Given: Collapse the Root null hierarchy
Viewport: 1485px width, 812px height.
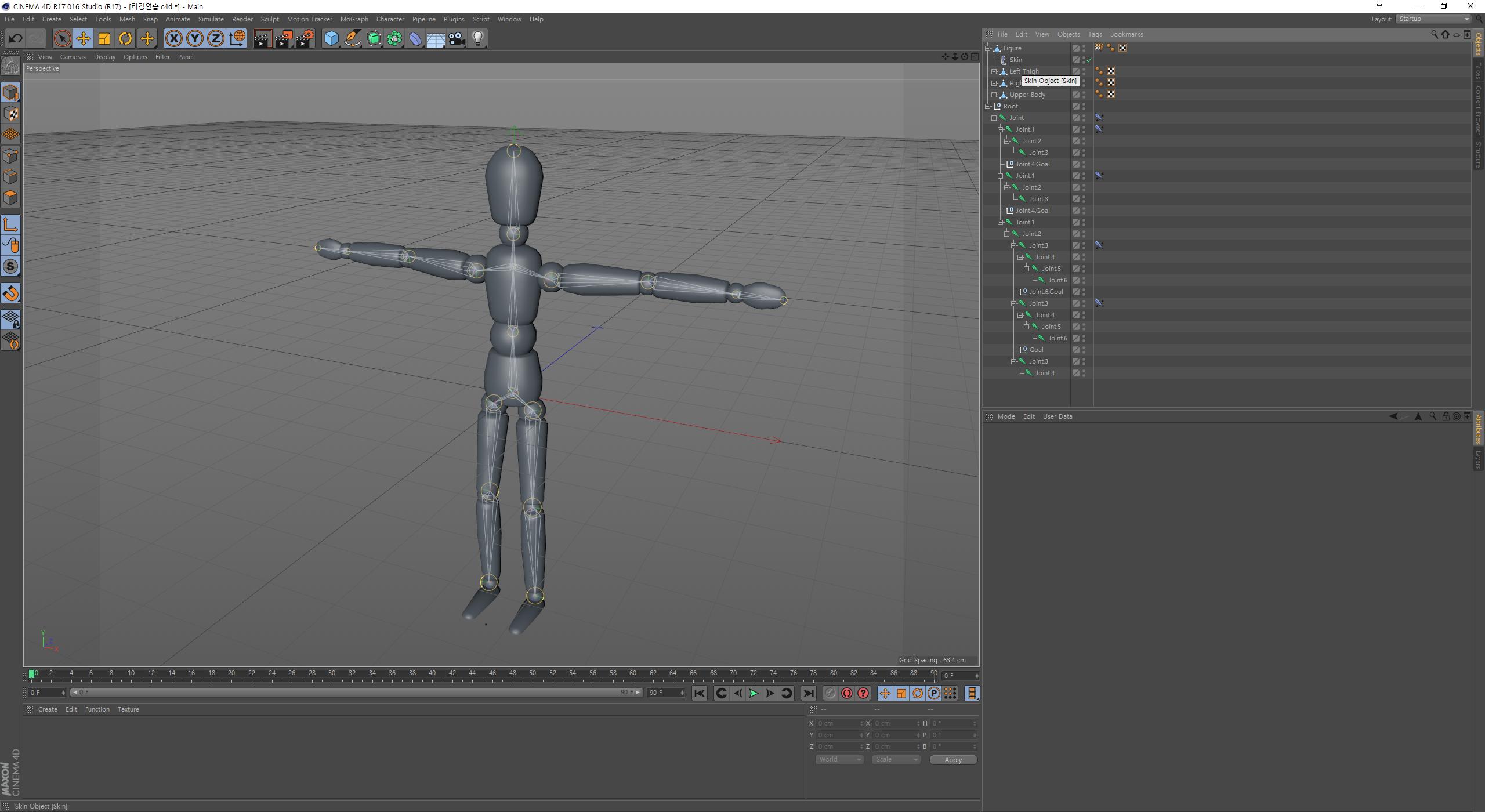Looking at the screenshot, I should point(988,106).
